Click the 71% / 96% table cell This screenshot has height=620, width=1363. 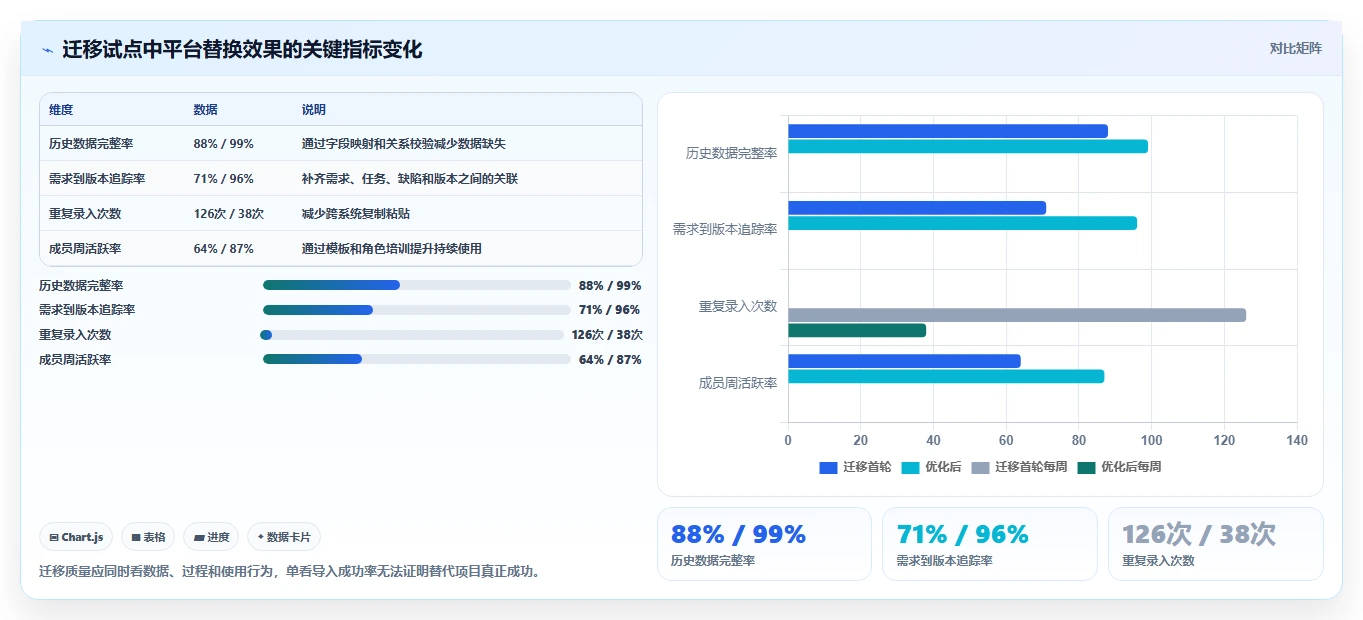point(223,178)
